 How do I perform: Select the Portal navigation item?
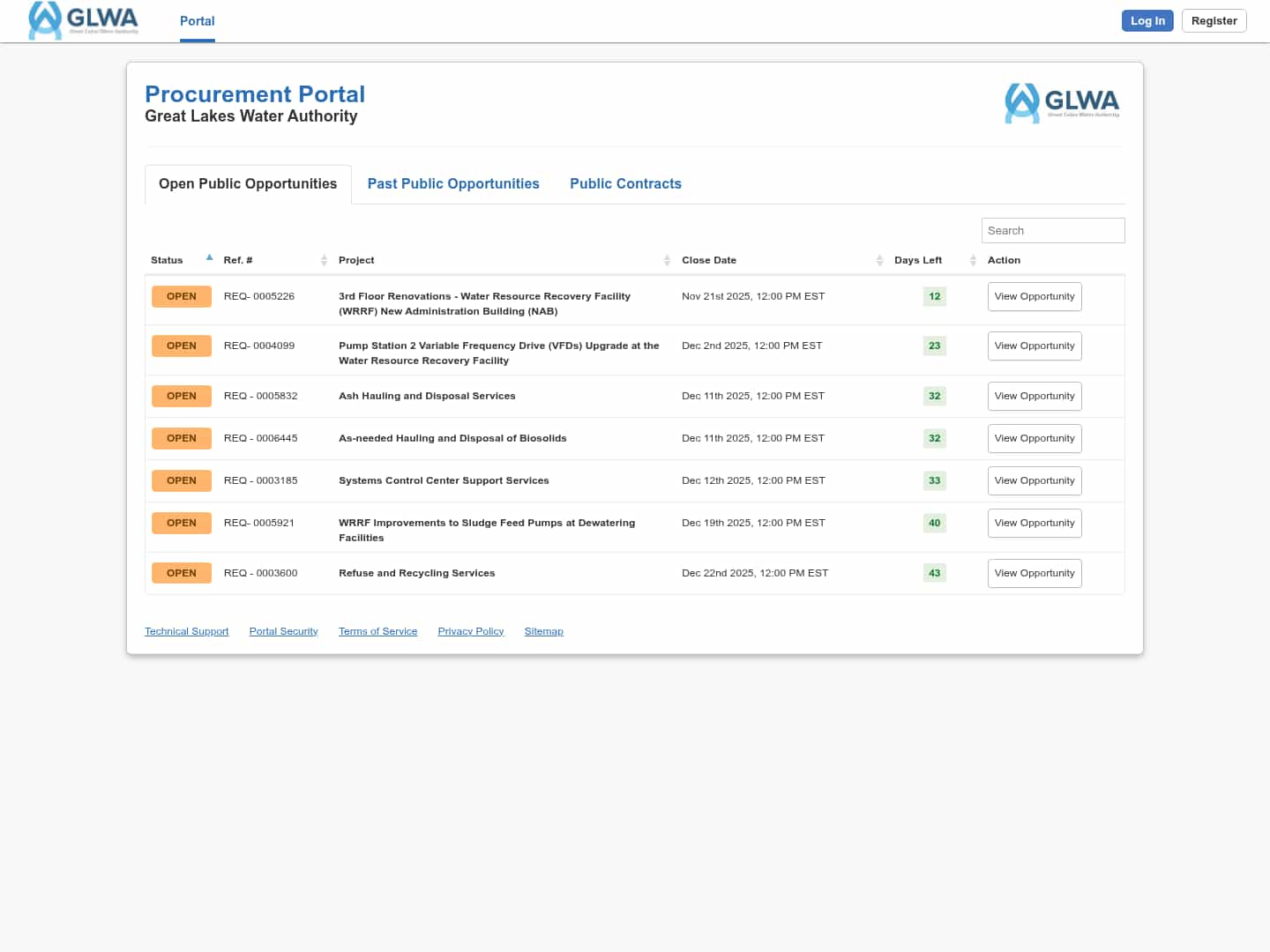coord(197,21)
